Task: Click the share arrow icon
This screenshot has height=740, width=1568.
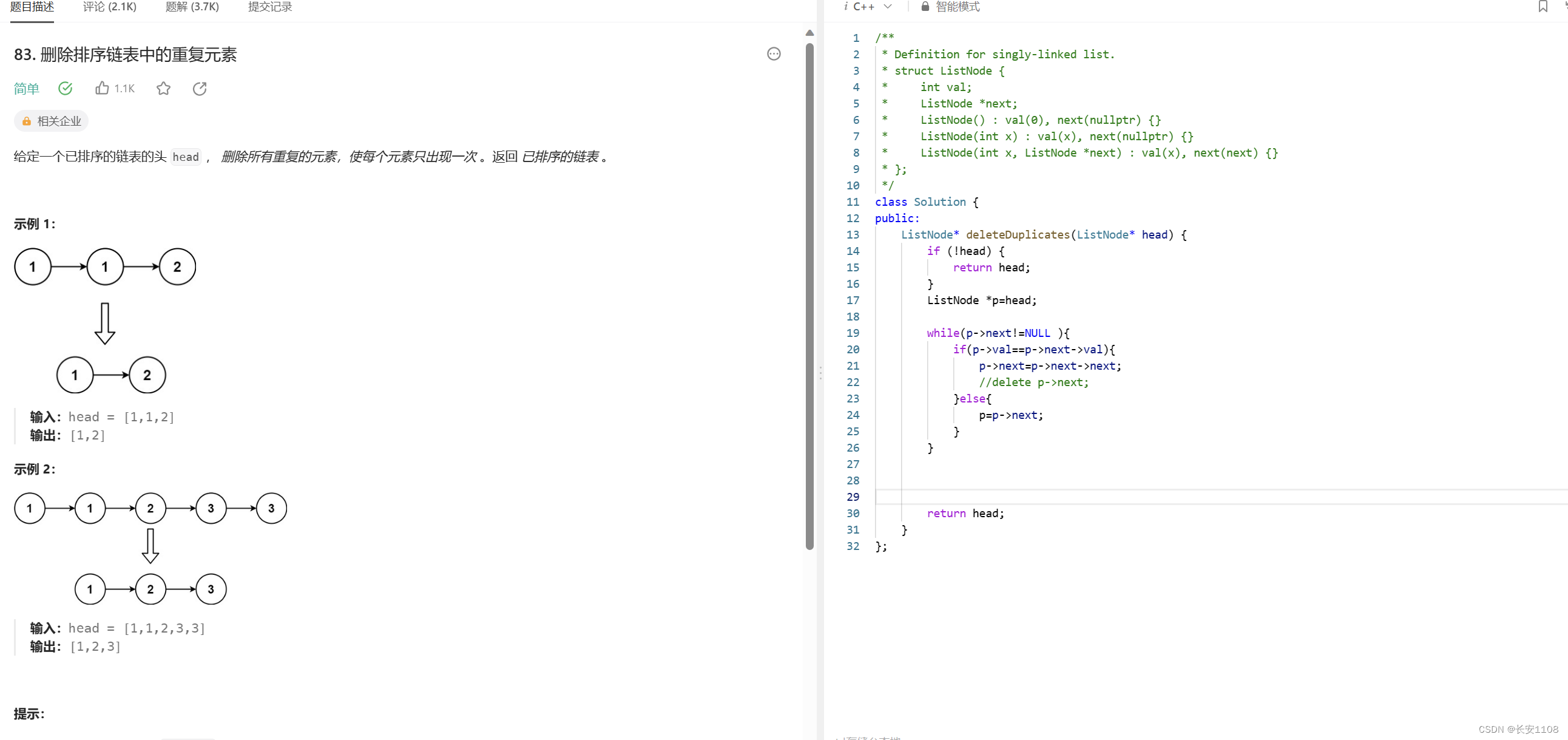Action: [x=200, y=88]
